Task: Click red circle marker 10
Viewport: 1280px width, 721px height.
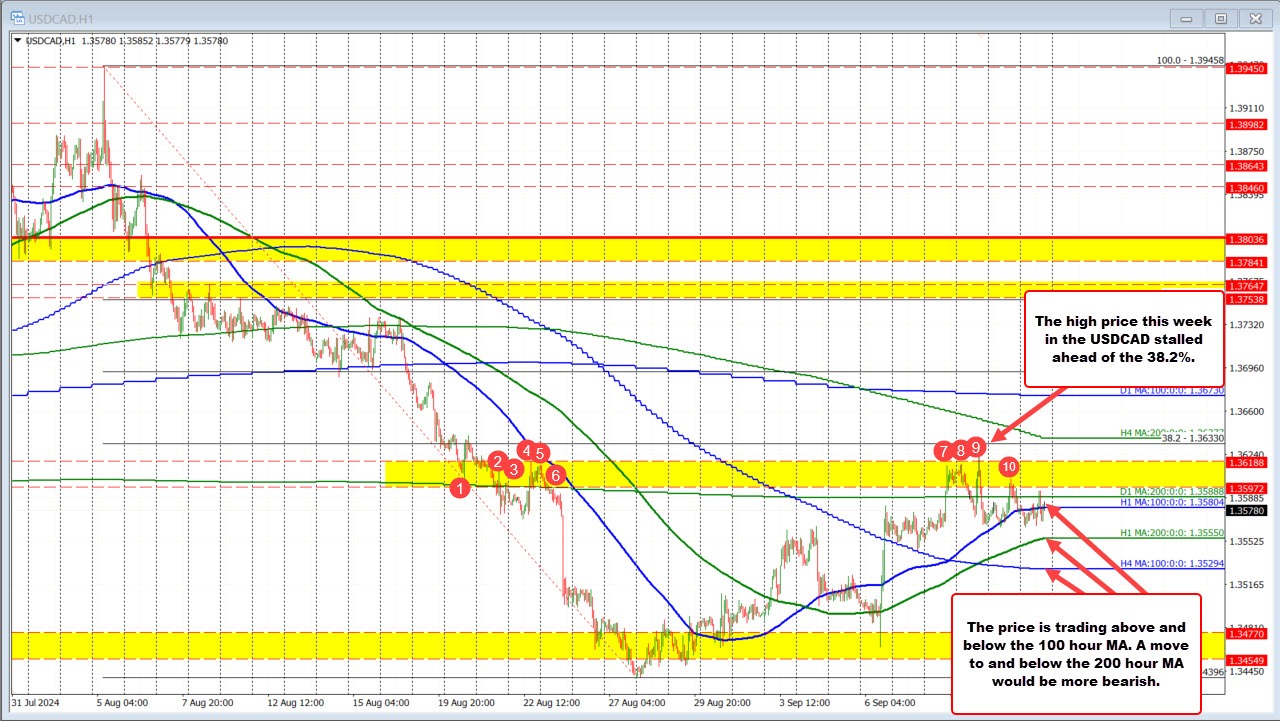Action: 1009,467
